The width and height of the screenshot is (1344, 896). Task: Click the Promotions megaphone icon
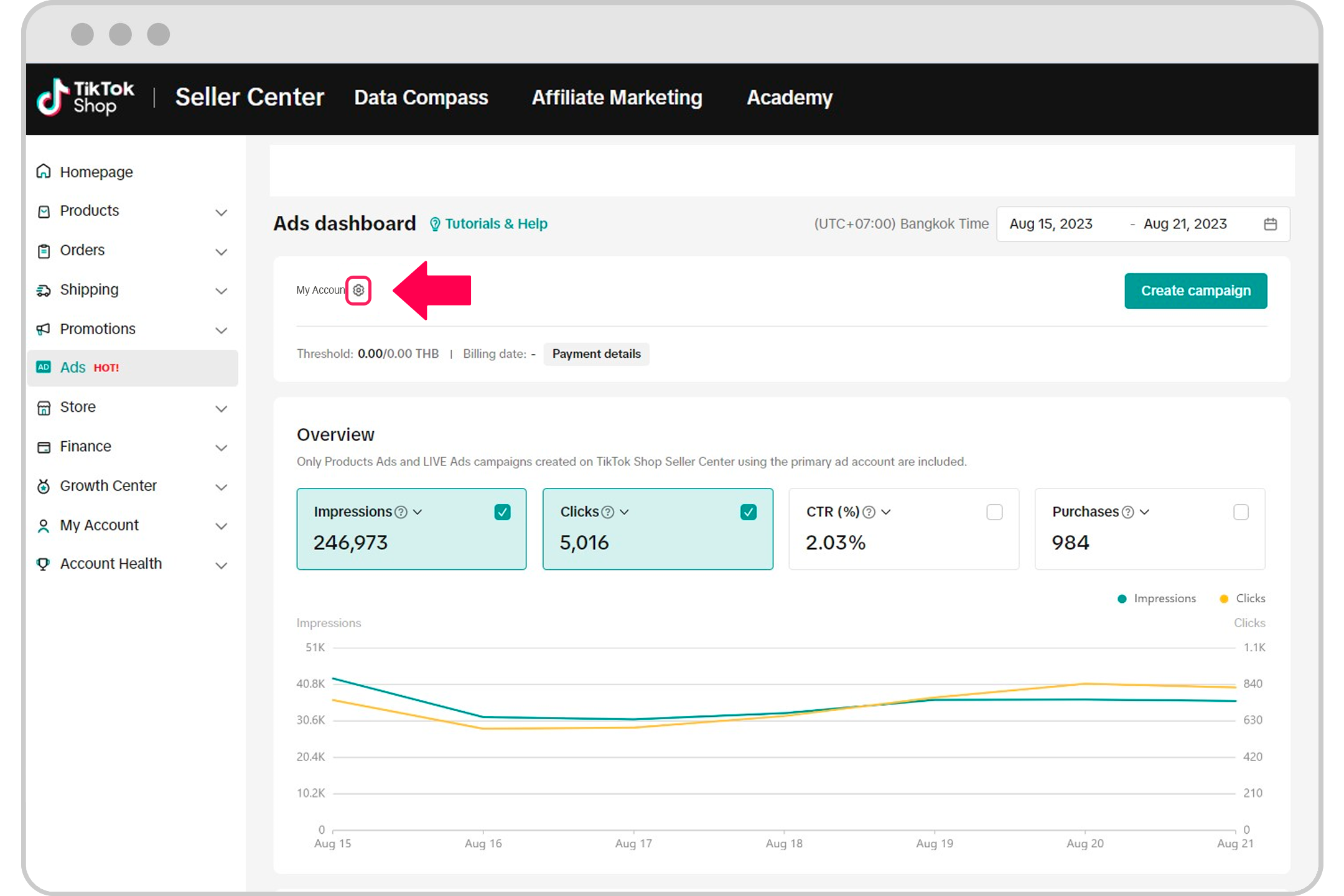coord(44,329)
